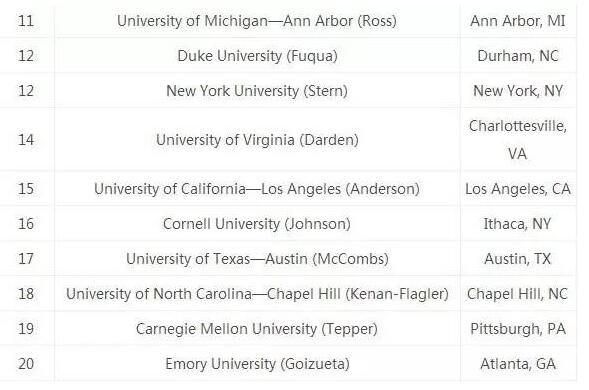Click University of California—Los Angeles (Anderson)
589x390 pixels.
tap(257, 189)
